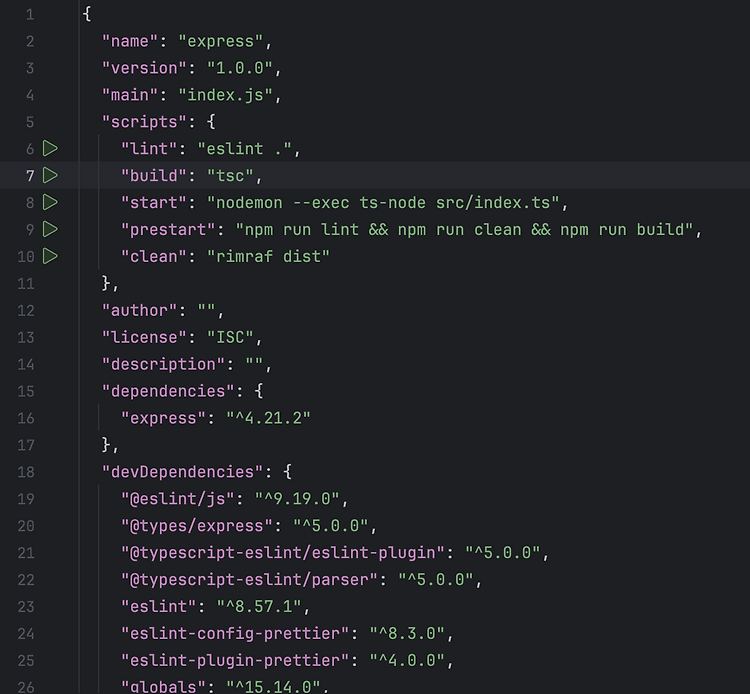Screen dimensions: 750x694
Task: Click the npm run lint && clean command value
Action: (464, 230)
